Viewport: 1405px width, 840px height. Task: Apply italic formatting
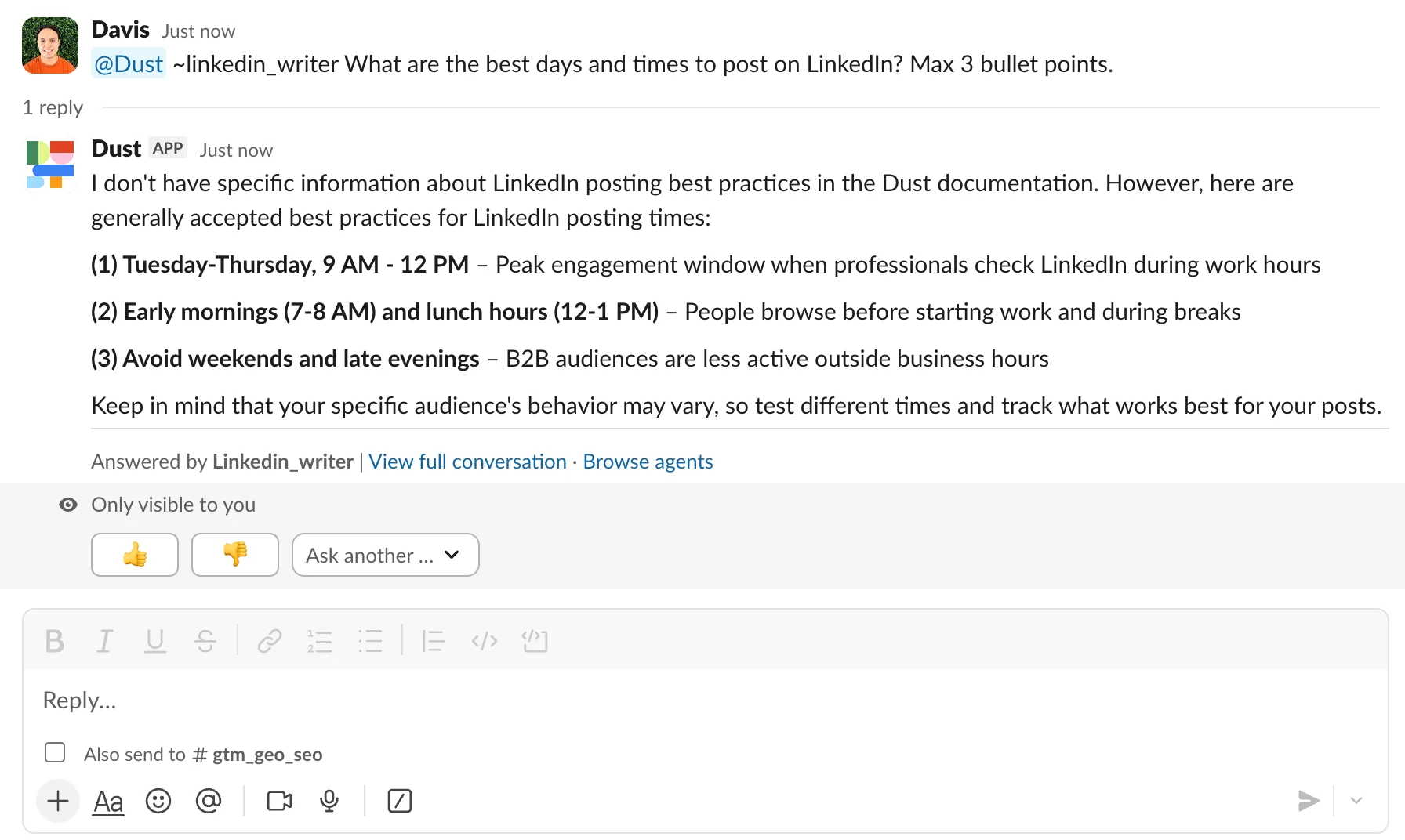coord(104,641)
